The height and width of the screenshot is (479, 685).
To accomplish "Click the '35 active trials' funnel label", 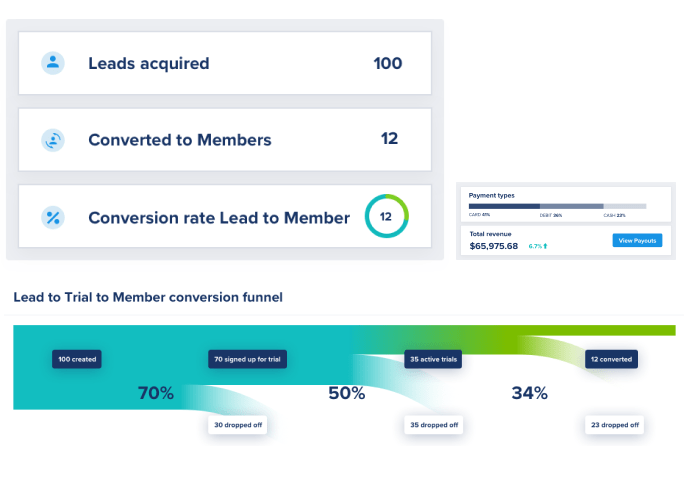I will [x=434, y=359].
